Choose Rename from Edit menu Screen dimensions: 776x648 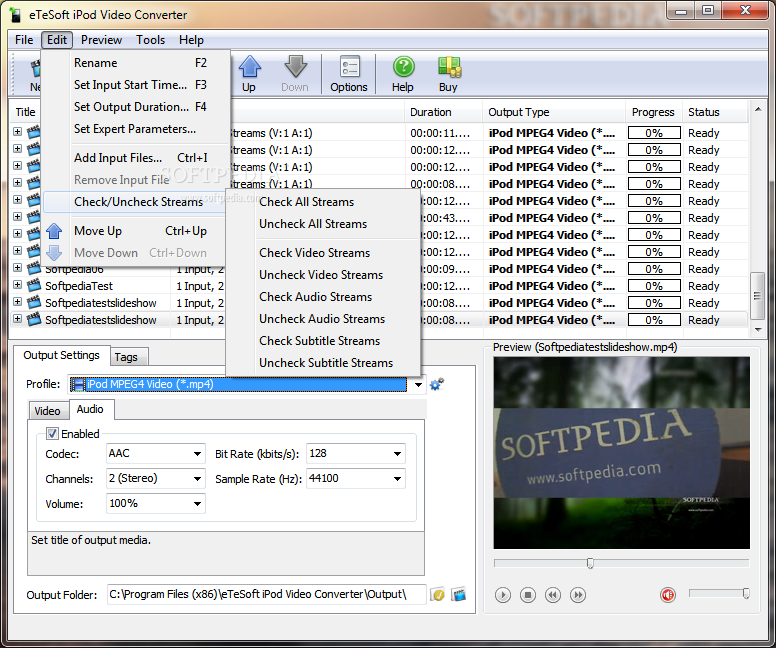(x=136, y=63)
